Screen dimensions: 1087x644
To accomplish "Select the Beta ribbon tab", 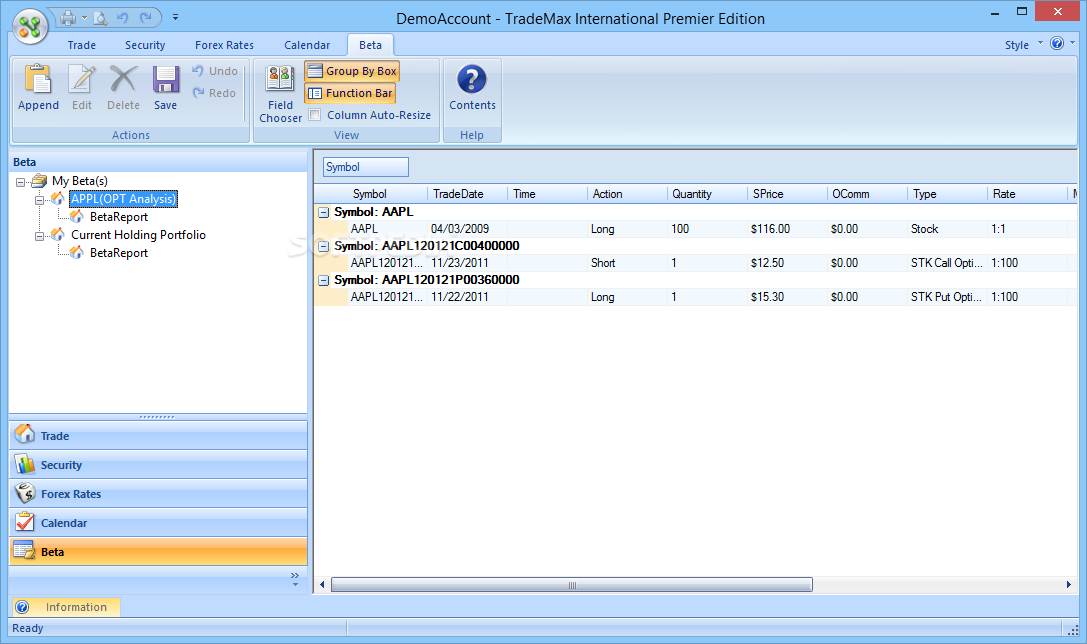I will pyautogui.click(x=370, y=45).
